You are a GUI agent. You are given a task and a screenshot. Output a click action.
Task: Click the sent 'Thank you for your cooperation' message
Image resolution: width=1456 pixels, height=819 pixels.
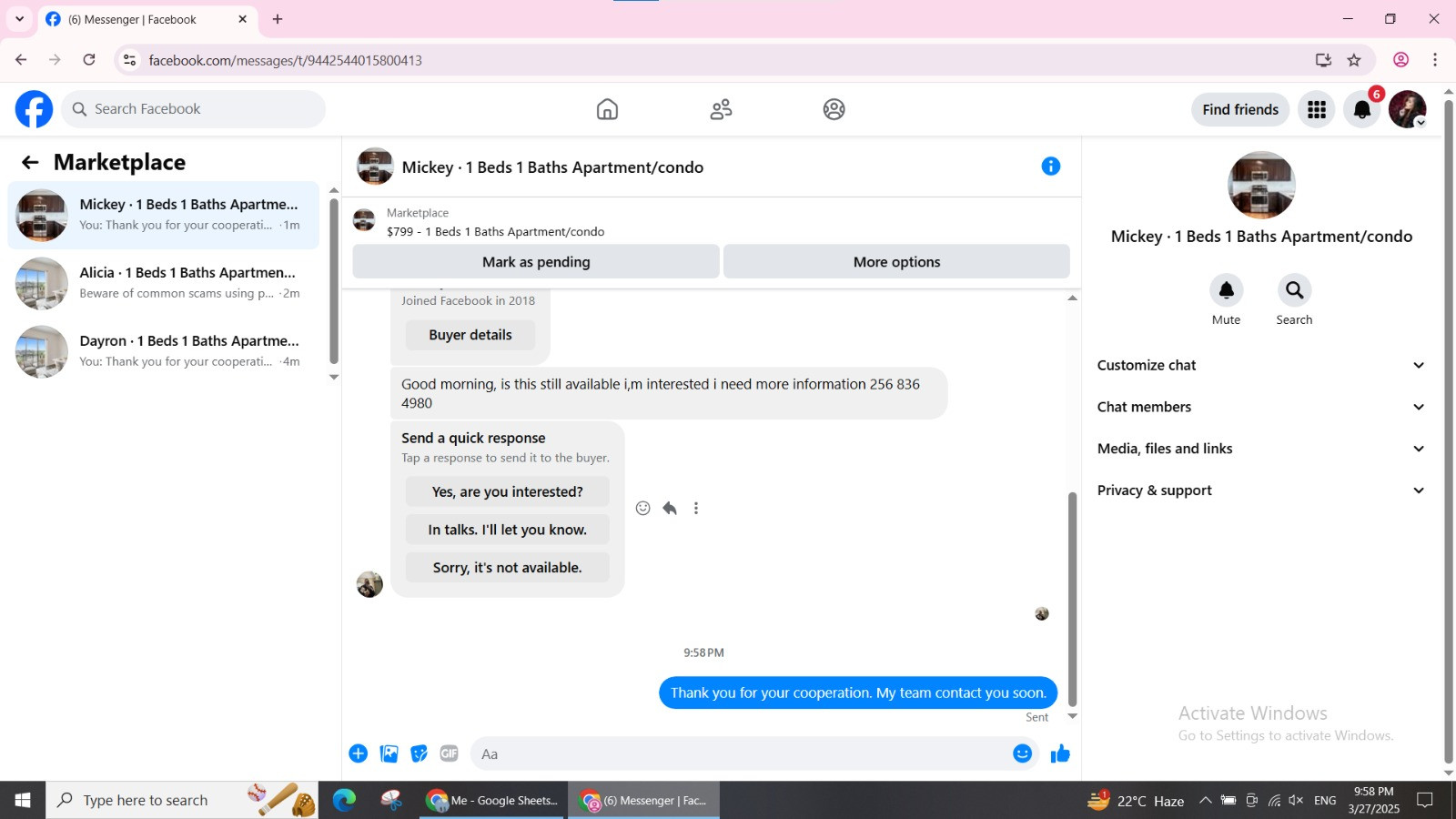(x=858, y=693)
